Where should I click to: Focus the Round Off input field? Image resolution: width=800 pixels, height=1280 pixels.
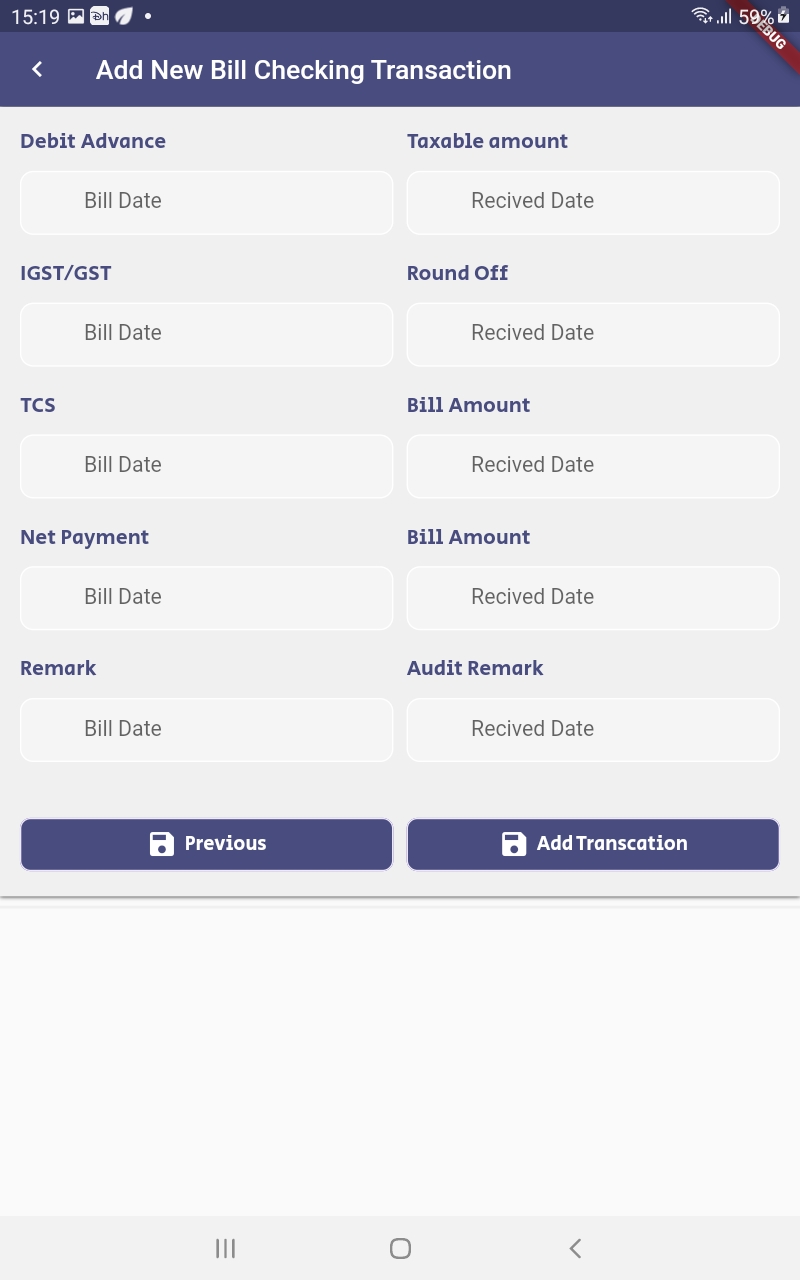coord(593,334)
